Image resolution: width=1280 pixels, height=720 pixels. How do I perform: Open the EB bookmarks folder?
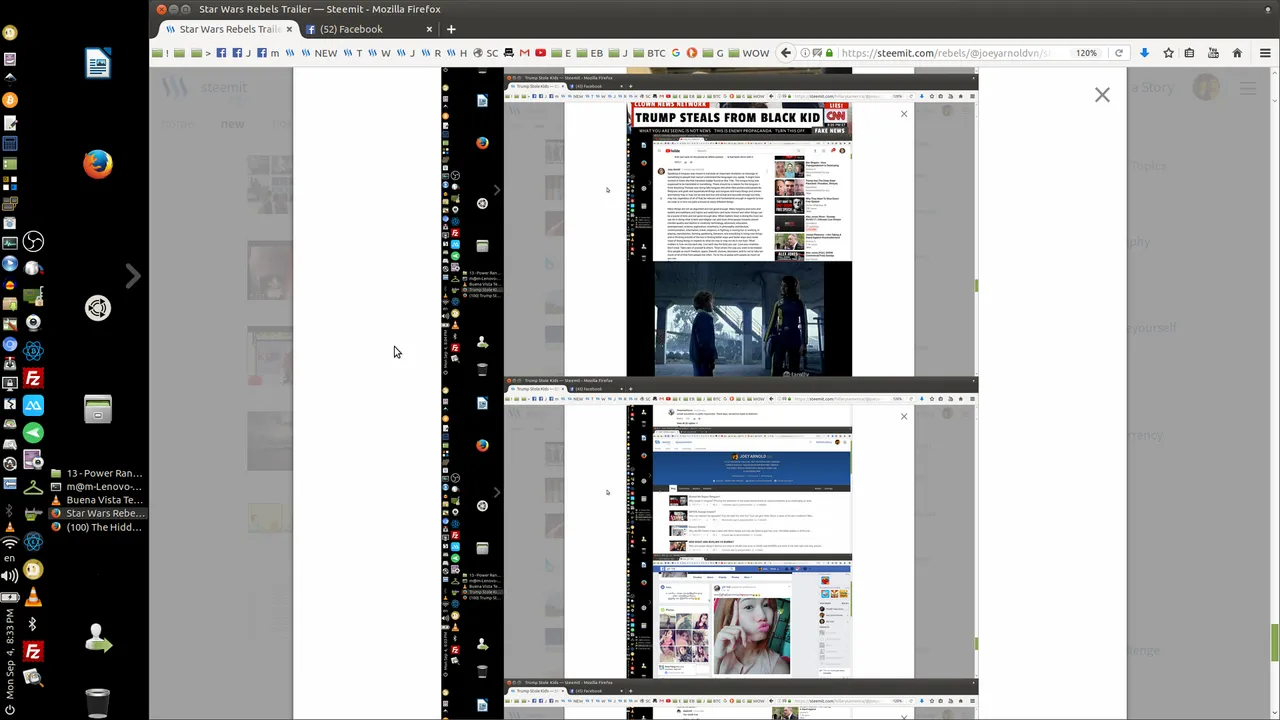pyautogui.click(x=590, y=53)
